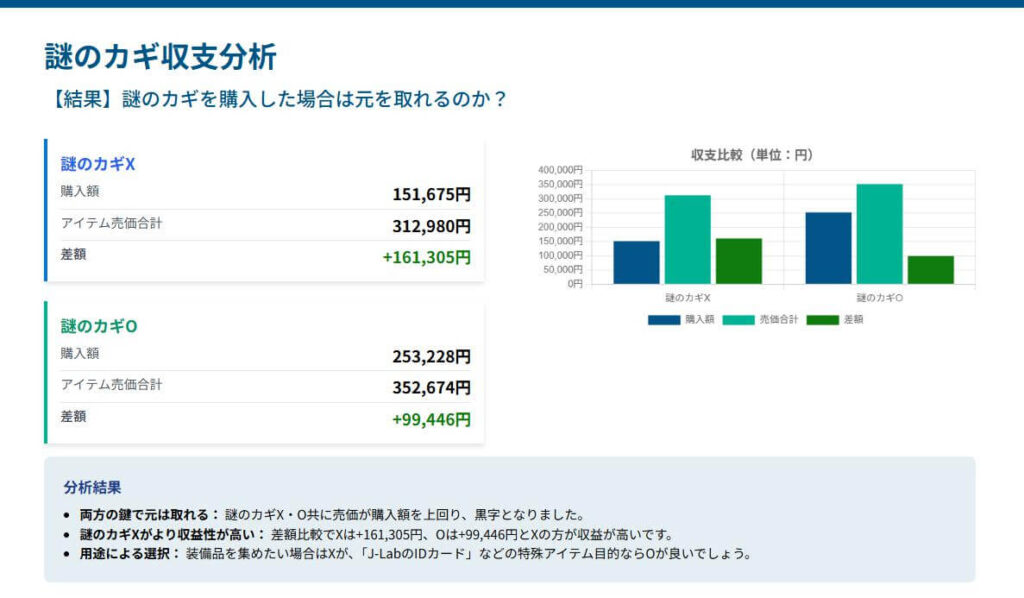The image size is (1024, 598).
Task: Click the tallest bar in the 謎のカギO group
Action: click(878, 235)
